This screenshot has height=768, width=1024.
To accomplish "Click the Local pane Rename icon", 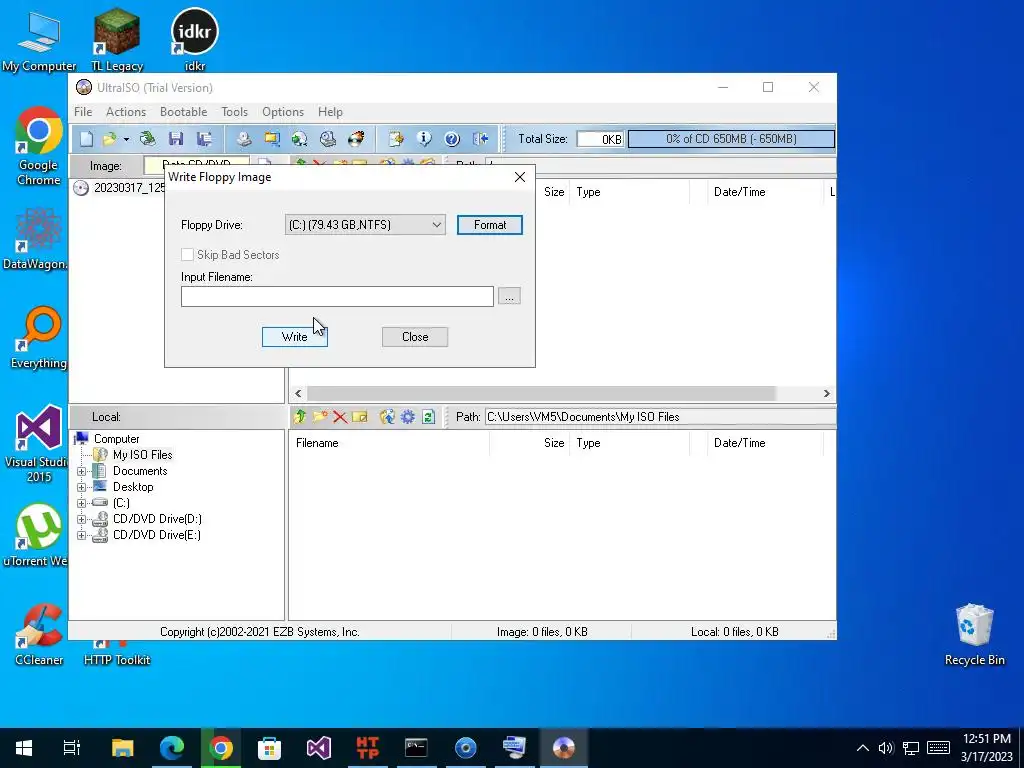I will click(x=360, y=417).
